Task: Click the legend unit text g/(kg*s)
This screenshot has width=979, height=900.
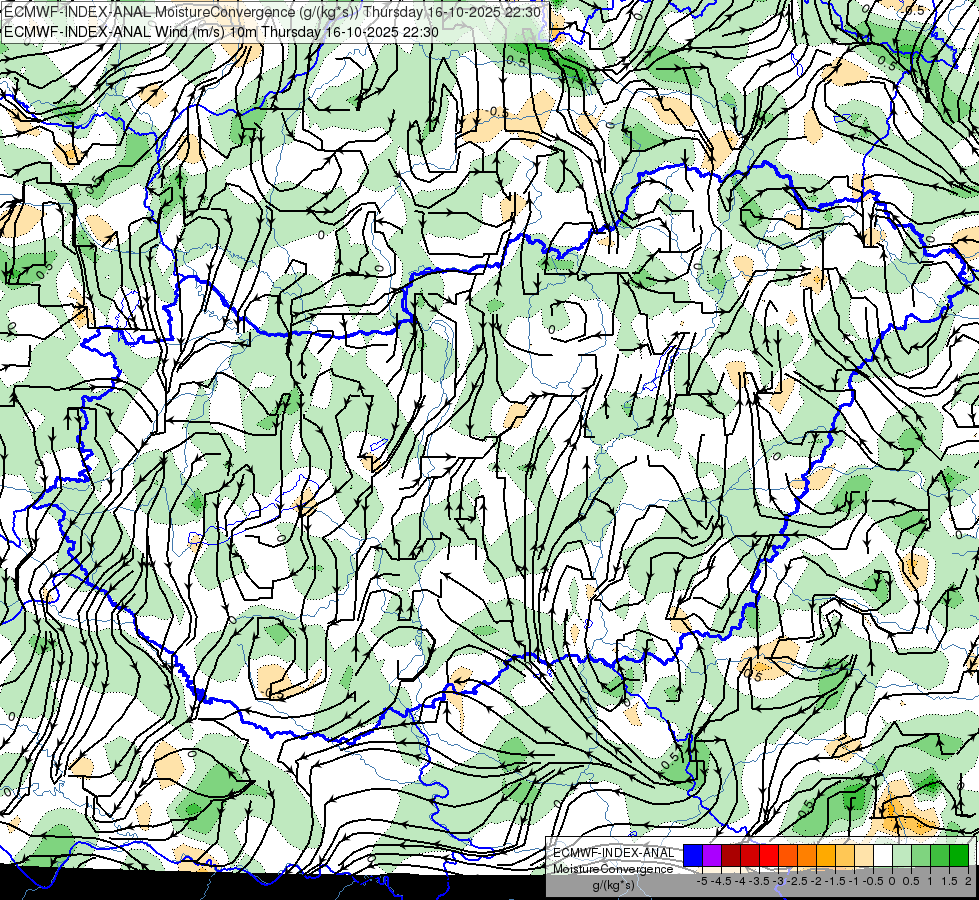Action: 613,885
